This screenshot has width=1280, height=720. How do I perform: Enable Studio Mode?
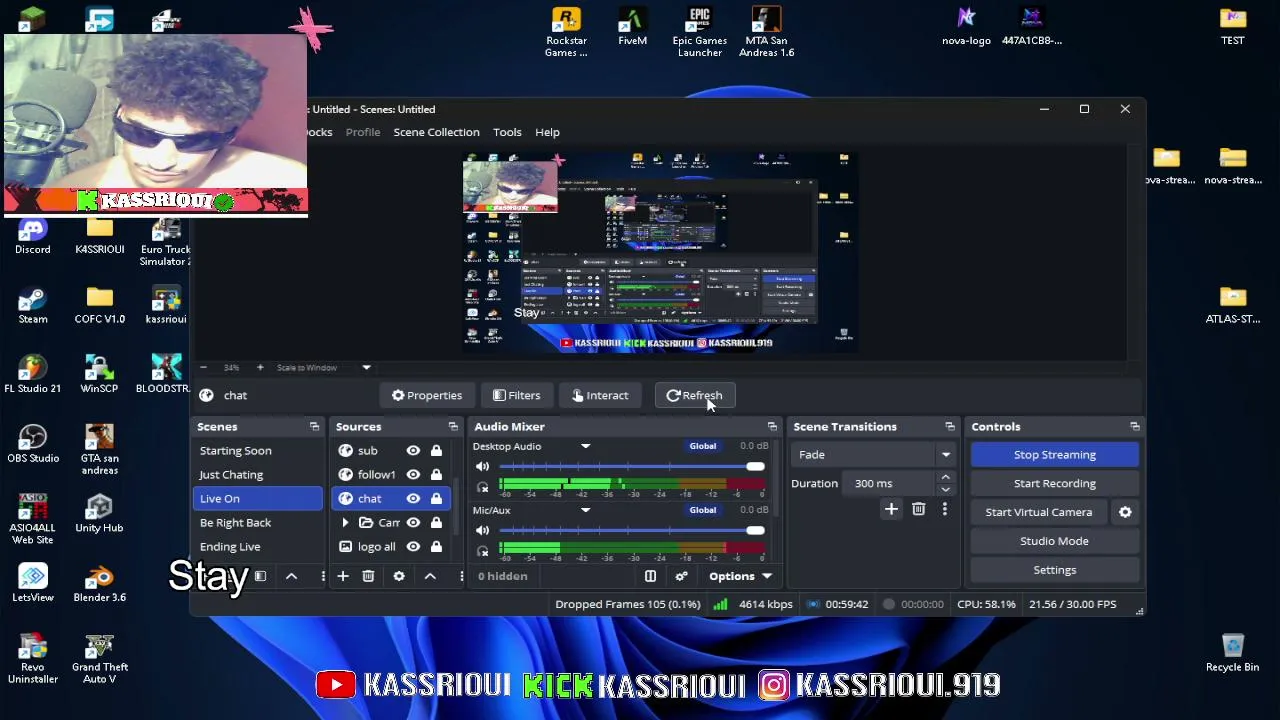click(1054, 541)
